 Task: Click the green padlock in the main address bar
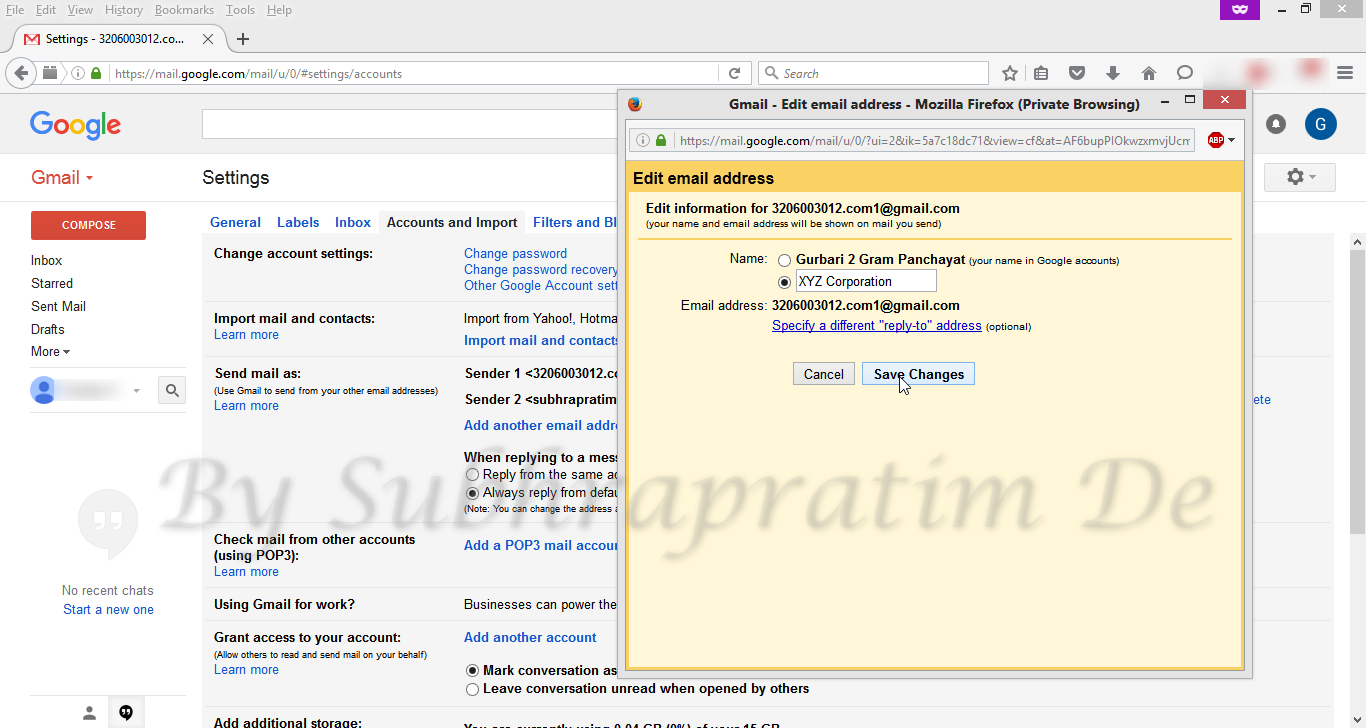click(x=96, y=73)
